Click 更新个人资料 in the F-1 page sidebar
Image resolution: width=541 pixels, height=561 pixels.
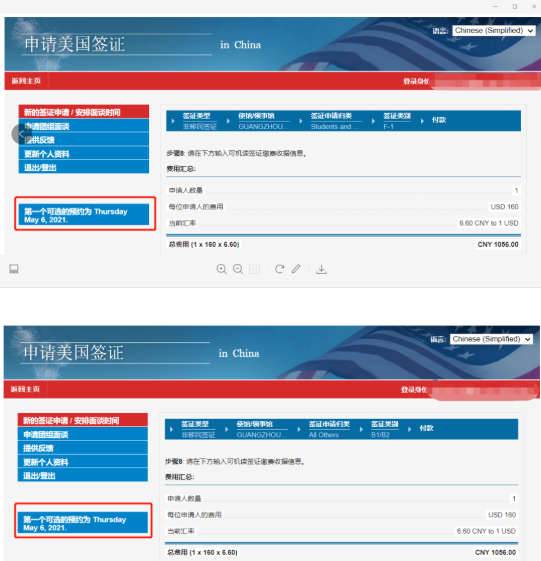84,154
